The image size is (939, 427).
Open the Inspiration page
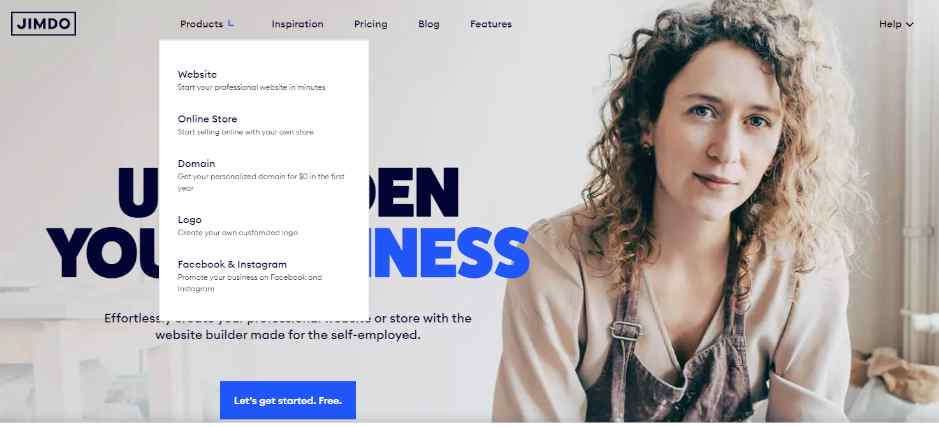point(298,24)
